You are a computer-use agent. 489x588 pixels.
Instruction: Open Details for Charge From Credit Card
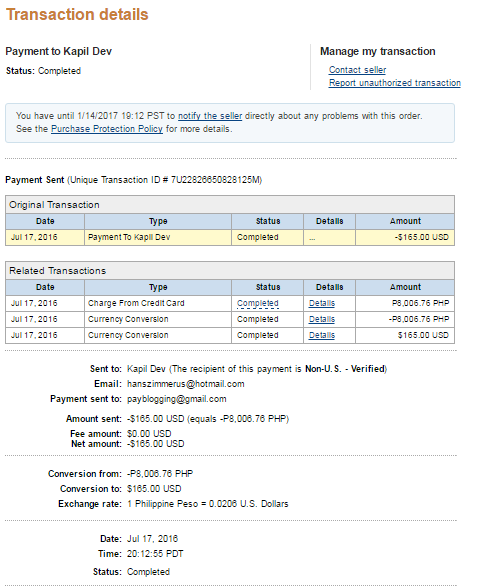[322, 303]
